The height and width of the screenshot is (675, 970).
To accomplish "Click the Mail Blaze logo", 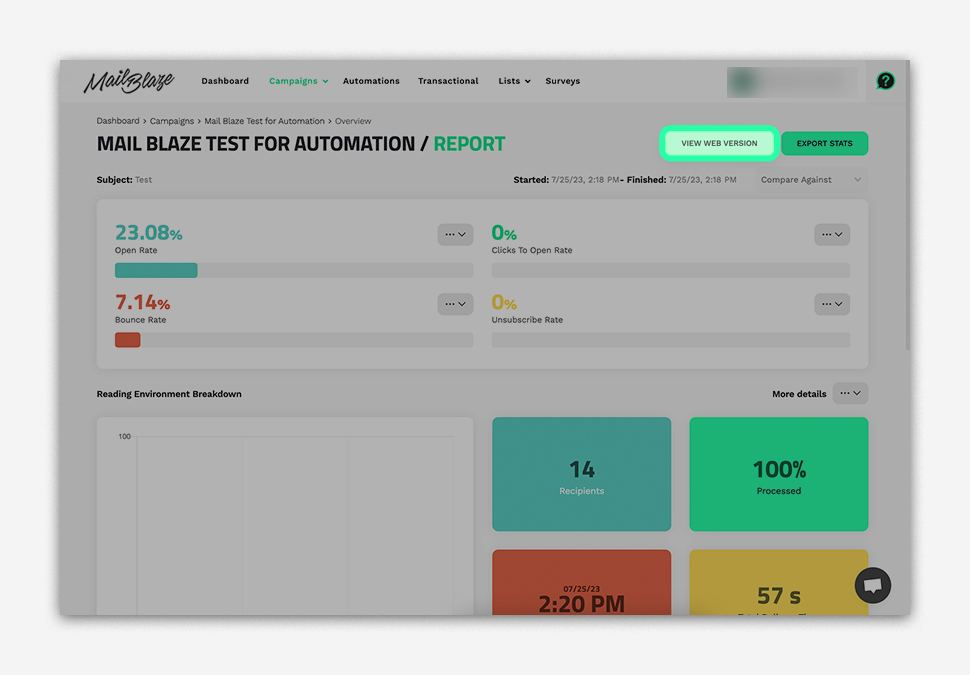I will coord(128,81).
